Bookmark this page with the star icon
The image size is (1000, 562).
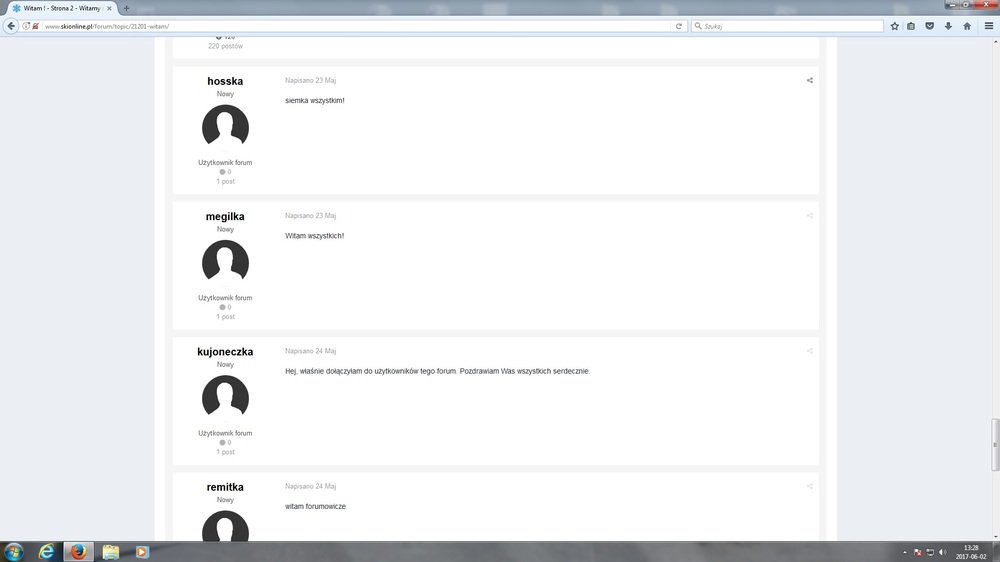pyautogui.click(x=894, y=26)
